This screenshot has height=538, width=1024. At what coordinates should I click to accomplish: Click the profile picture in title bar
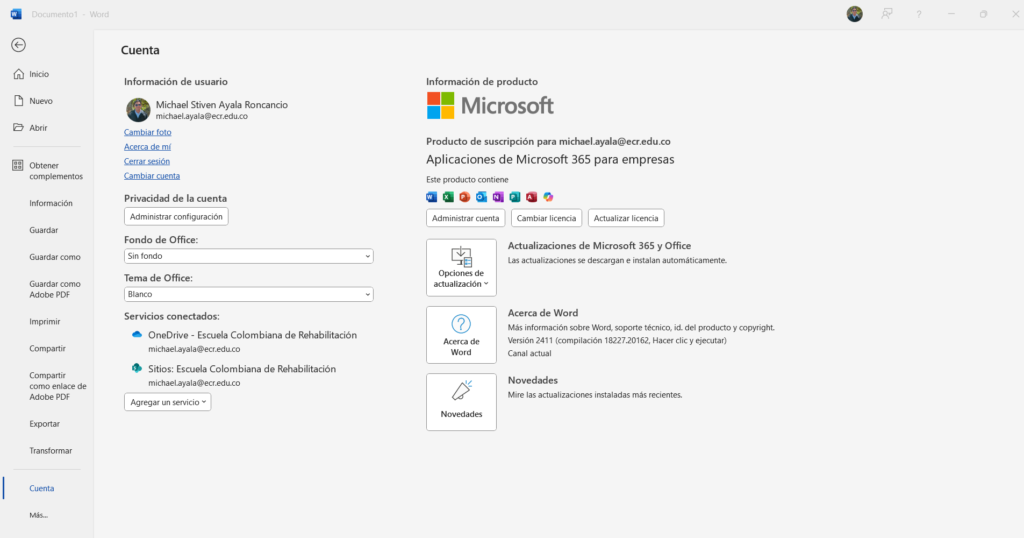(x=854, y=14)
